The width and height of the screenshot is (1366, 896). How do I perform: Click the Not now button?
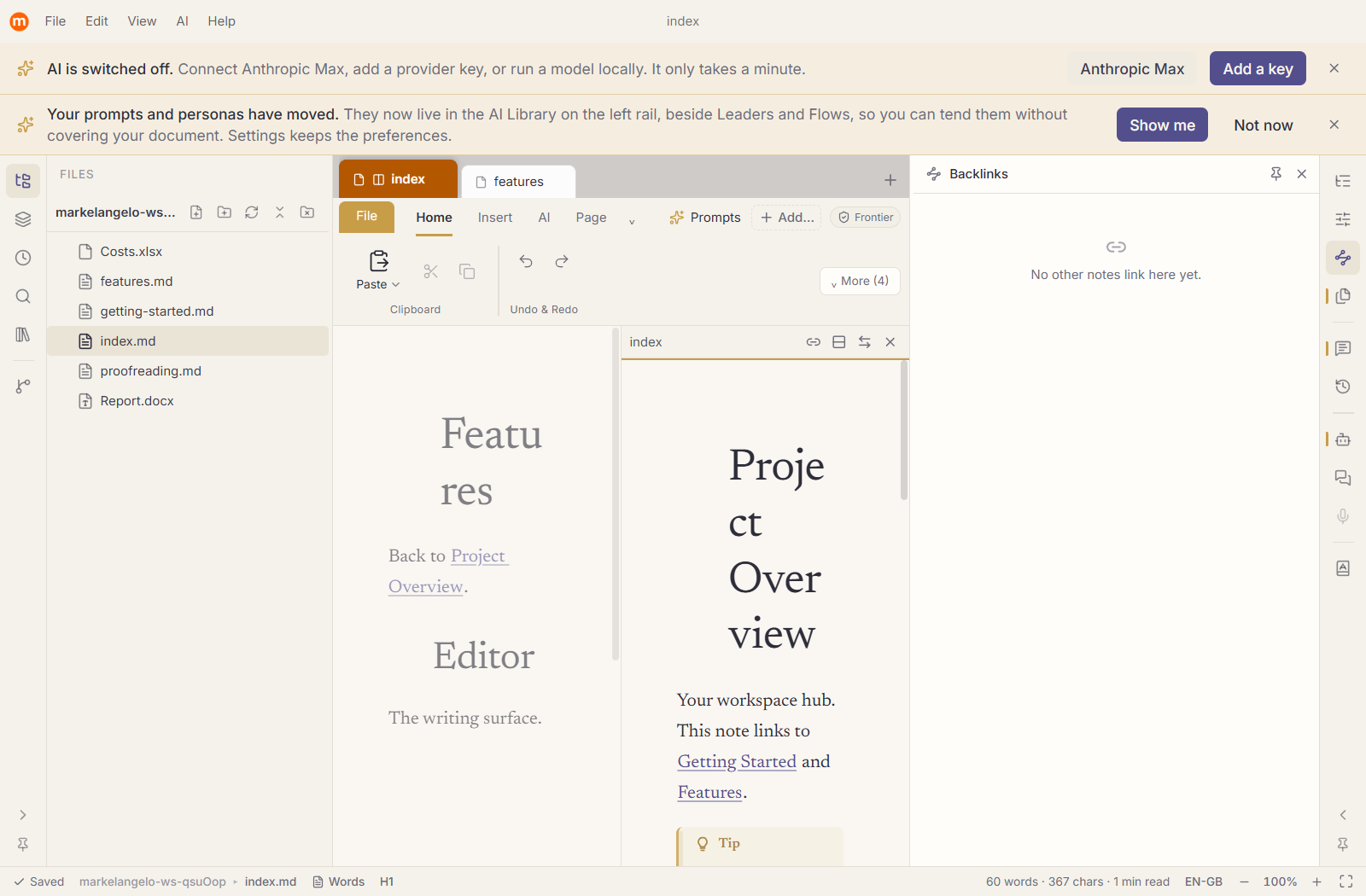click(x=1263, y=125)
